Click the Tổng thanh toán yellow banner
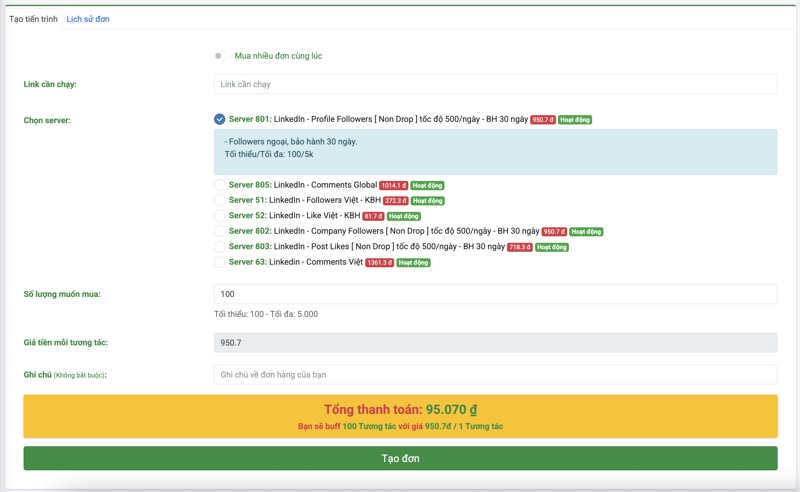Screen dimensions: 800x492 [400, 416]
